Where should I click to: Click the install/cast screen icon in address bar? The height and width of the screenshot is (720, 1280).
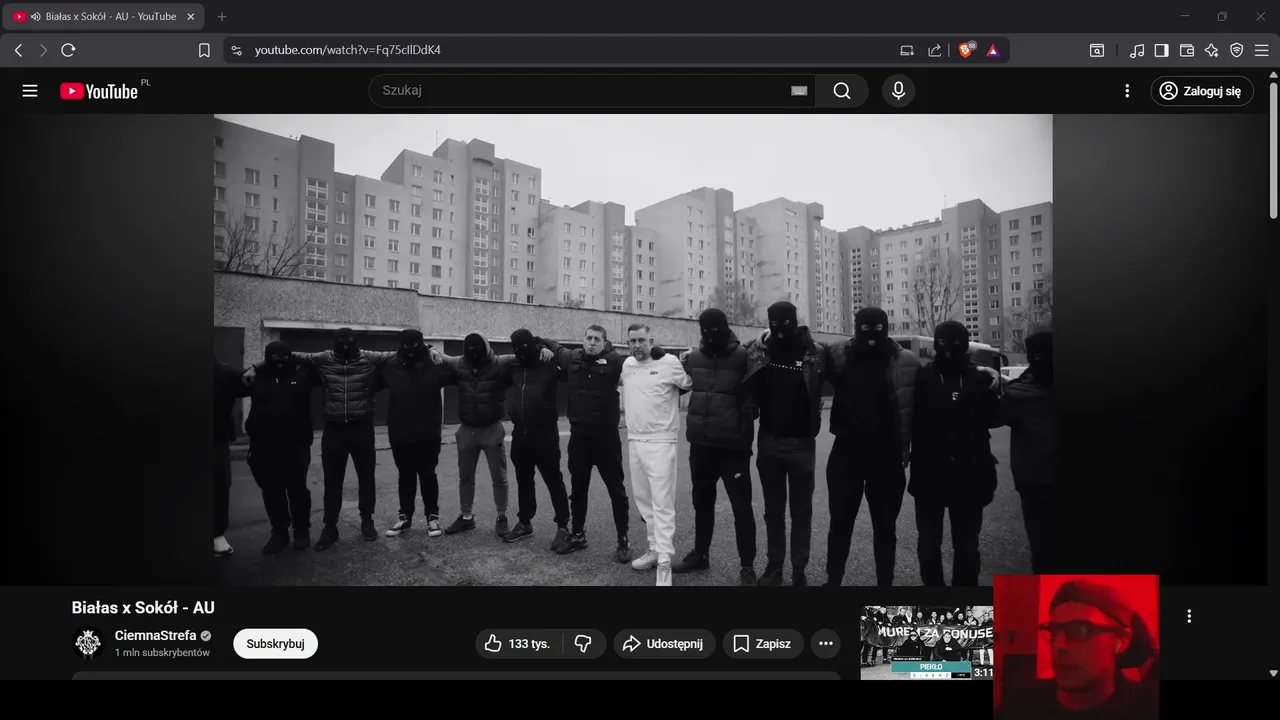[907, 50]
